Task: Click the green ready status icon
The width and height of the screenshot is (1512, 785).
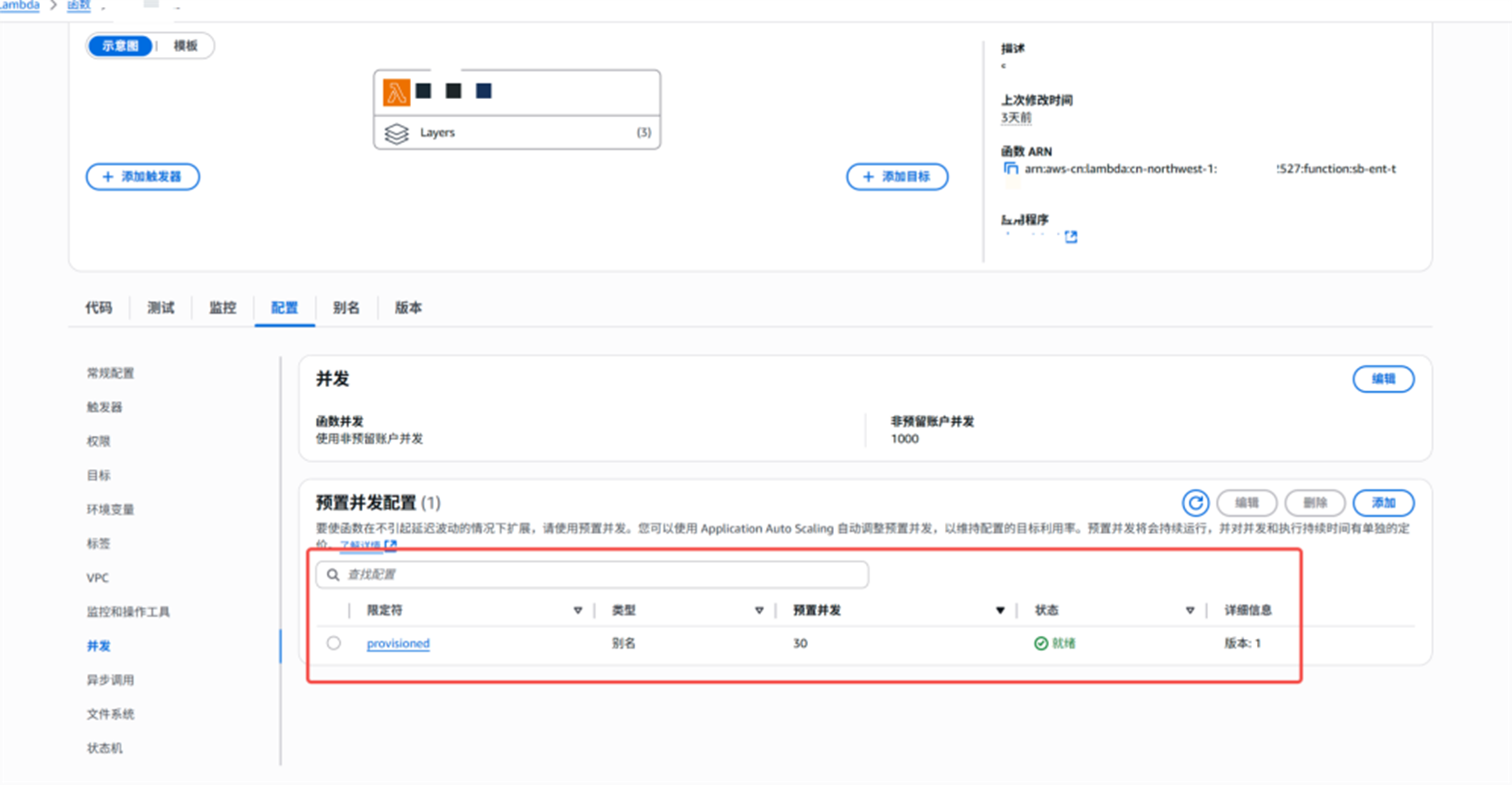Action: 1041,644
